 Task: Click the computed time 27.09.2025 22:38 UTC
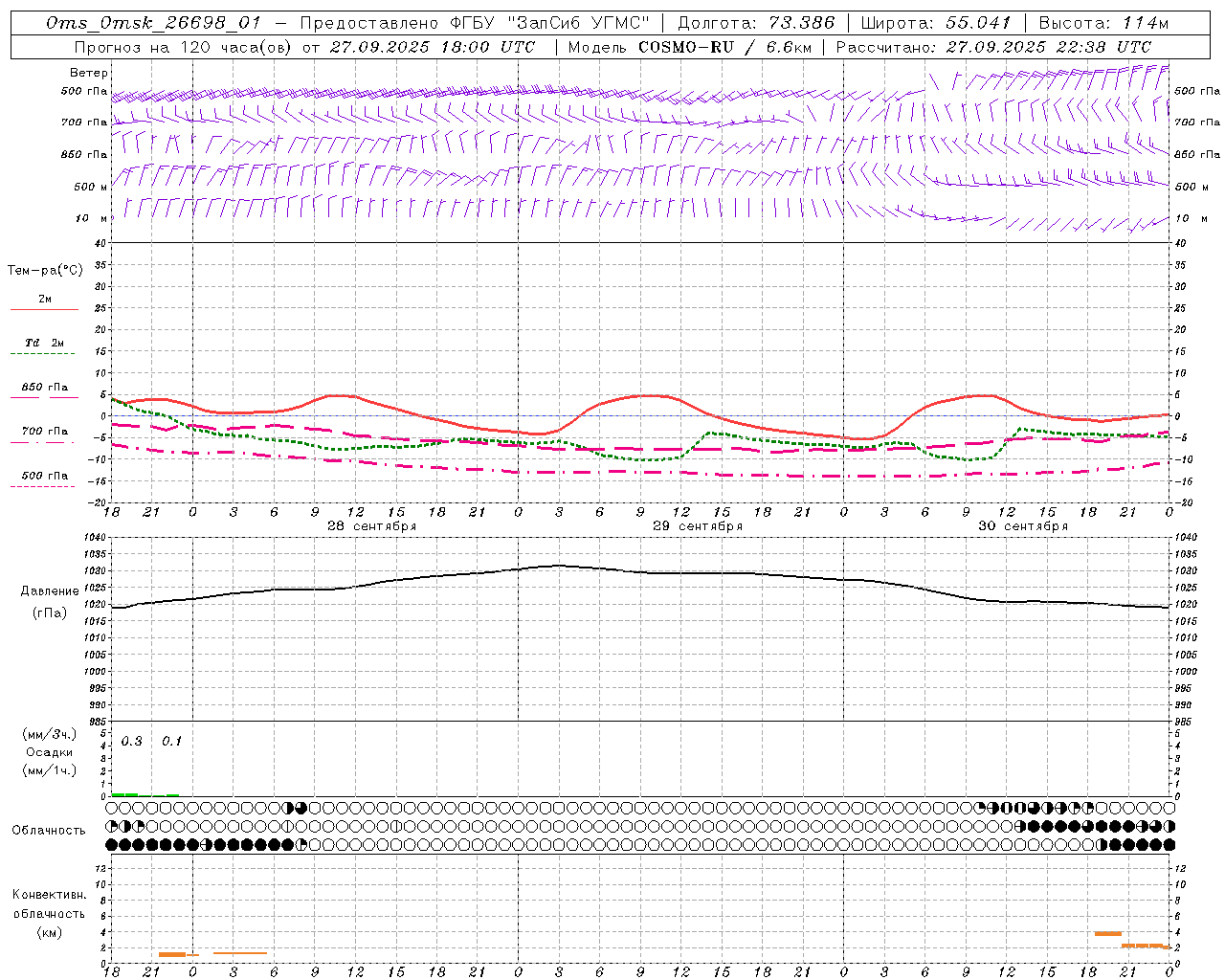coord(1049,47)
